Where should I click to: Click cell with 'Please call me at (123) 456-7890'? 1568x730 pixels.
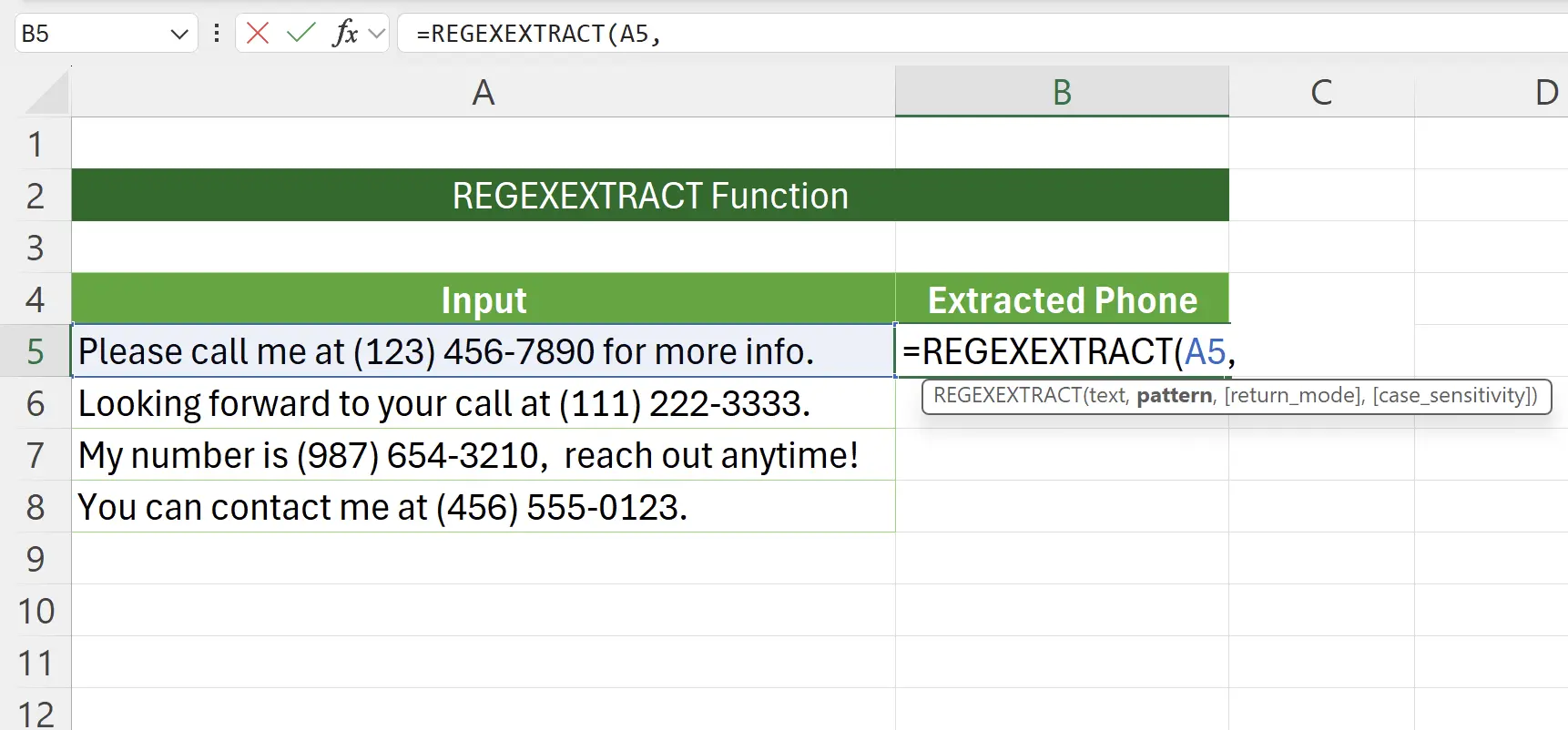click(x=484, y=351)
